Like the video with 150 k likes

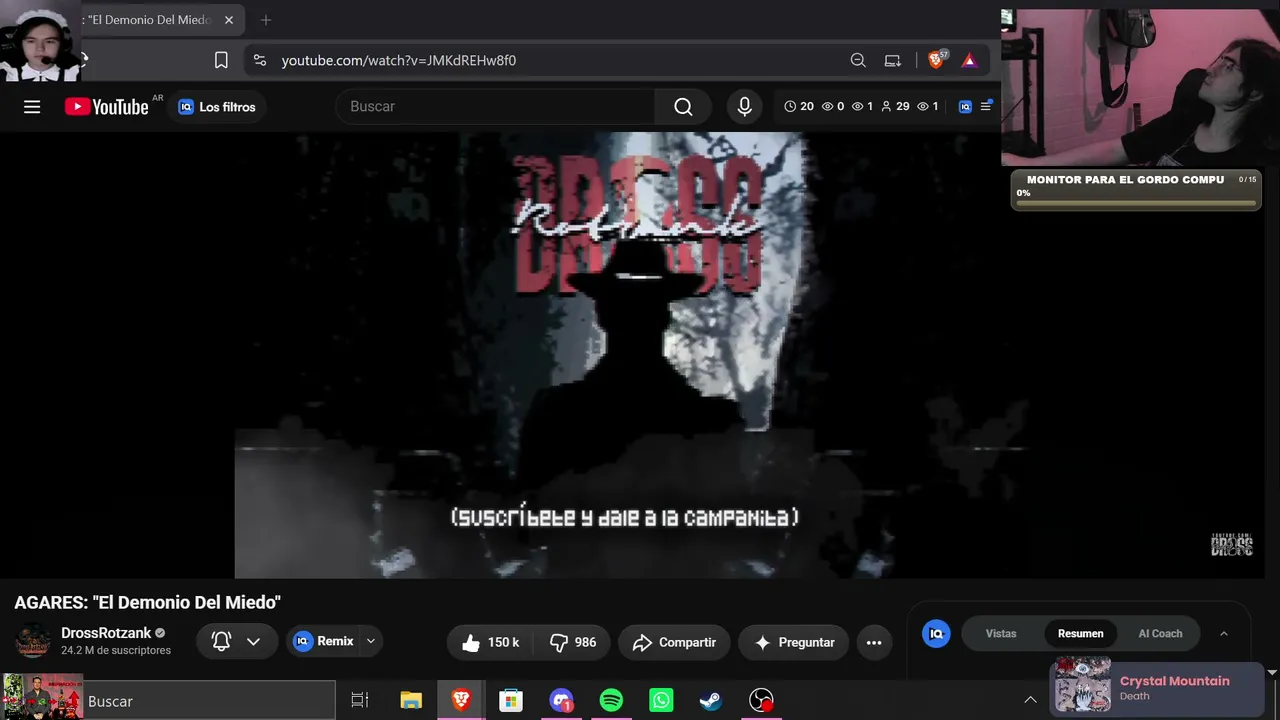pos(490,642)
